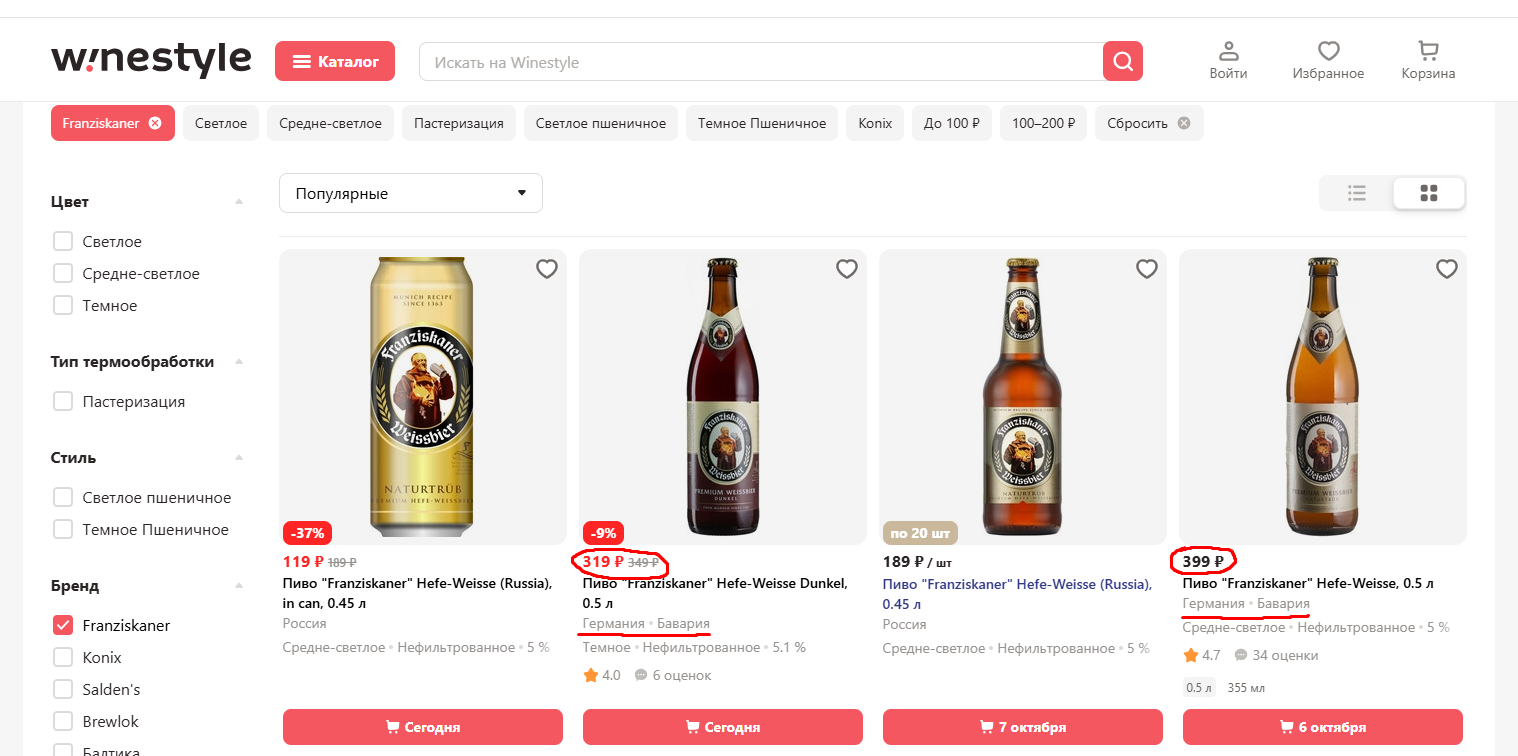This screenshot has height=756, width=1518.
Task: Switch to list view layout
Action: coord(1357,193)
